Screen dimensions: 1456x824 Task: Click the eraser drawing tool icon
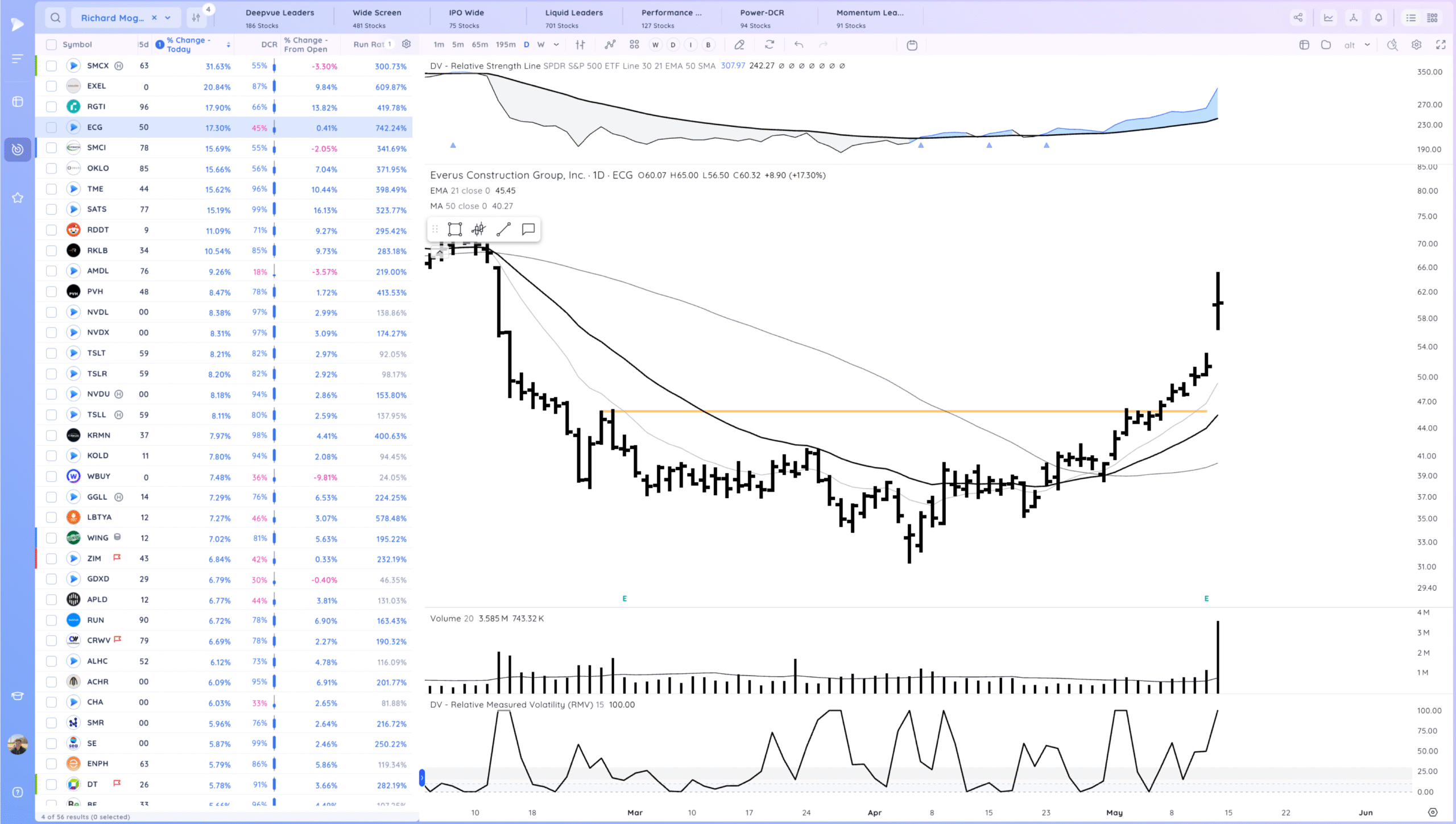click(x=739, y=44)
